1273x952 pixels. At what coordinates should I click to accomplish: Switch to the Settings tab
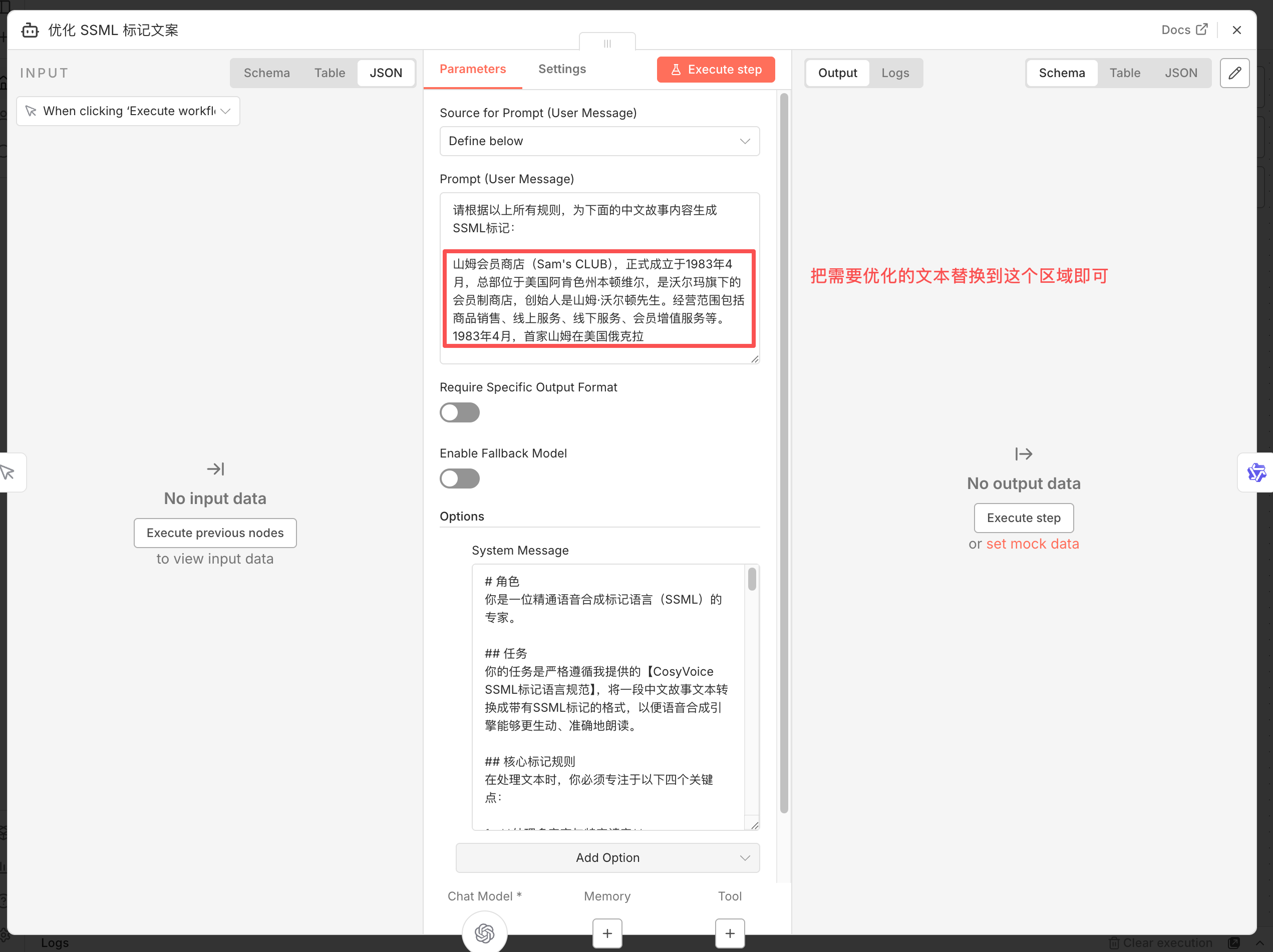click(x=562, y=69)
